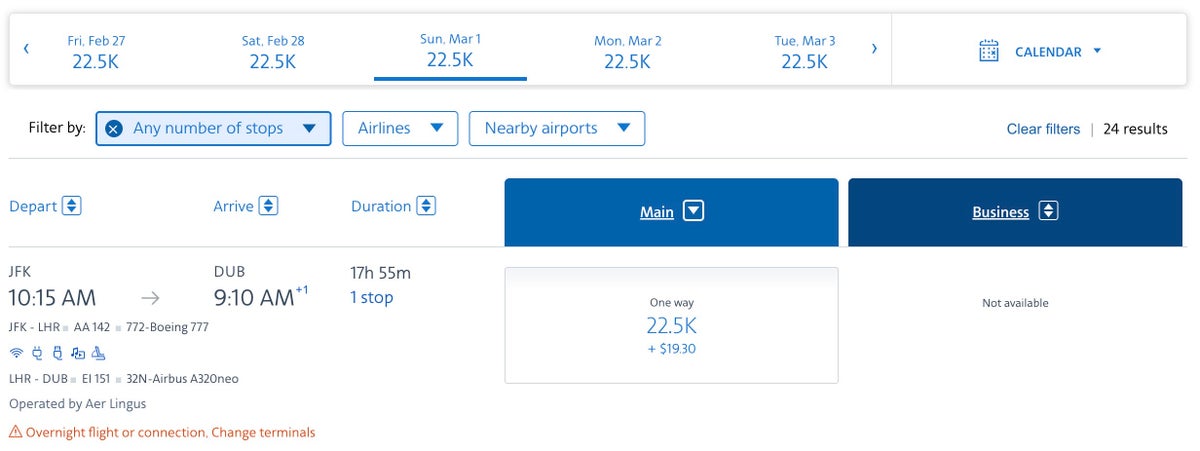Expand the Calendar dropdown arrow
The width and height of the screenshot is (1200, 451).
point(1097,51)
